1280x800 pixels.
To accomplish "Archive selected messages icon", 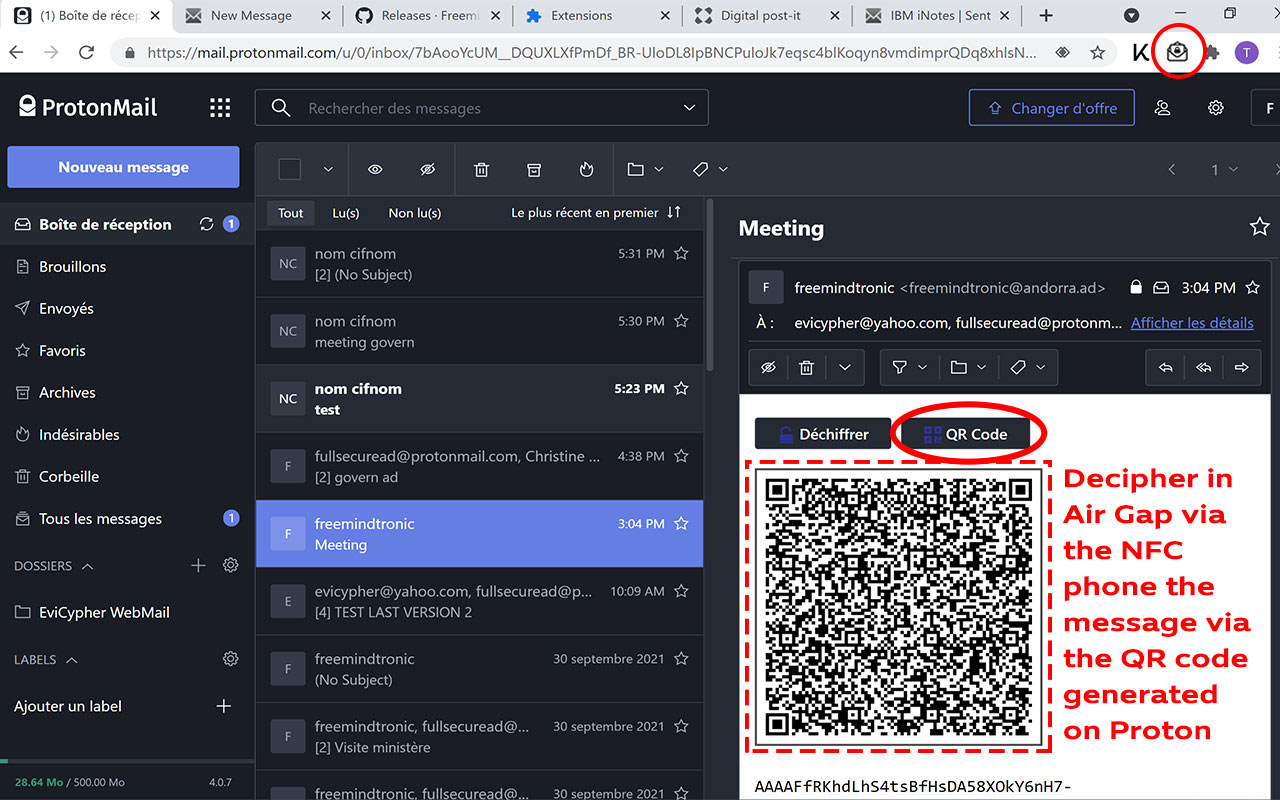I will click(x=534, y=170).
